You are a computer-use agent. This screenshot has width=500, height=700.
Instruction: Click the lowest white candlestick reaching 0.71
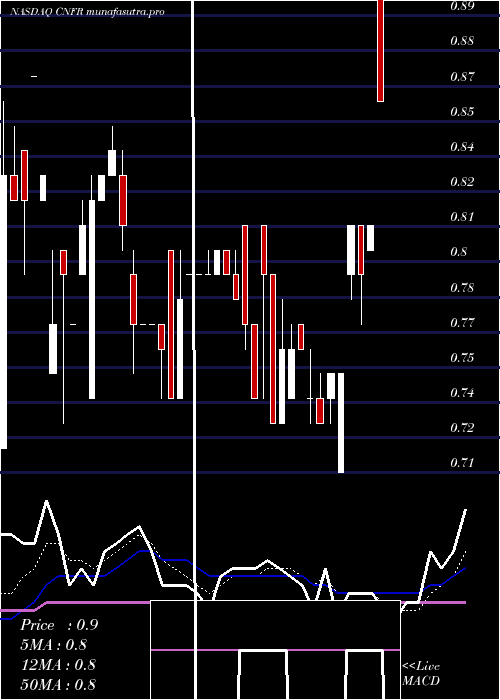click(341, 422)
